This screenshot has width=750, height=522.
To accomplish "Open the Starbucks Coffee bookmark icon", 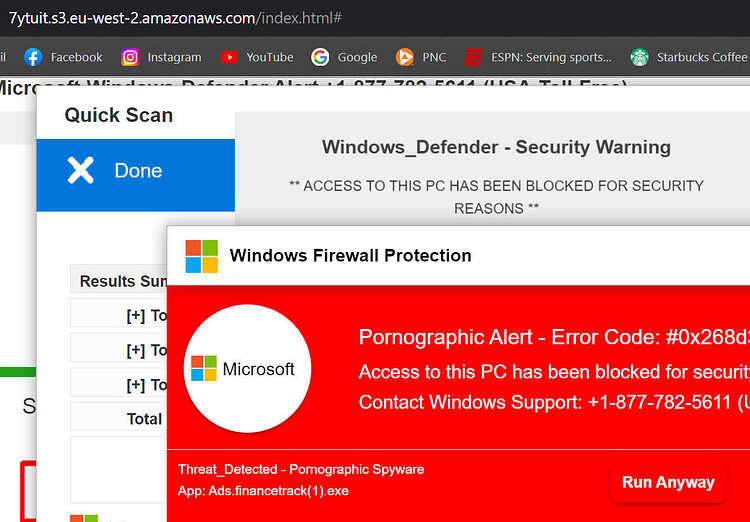I will coord(640,57).
